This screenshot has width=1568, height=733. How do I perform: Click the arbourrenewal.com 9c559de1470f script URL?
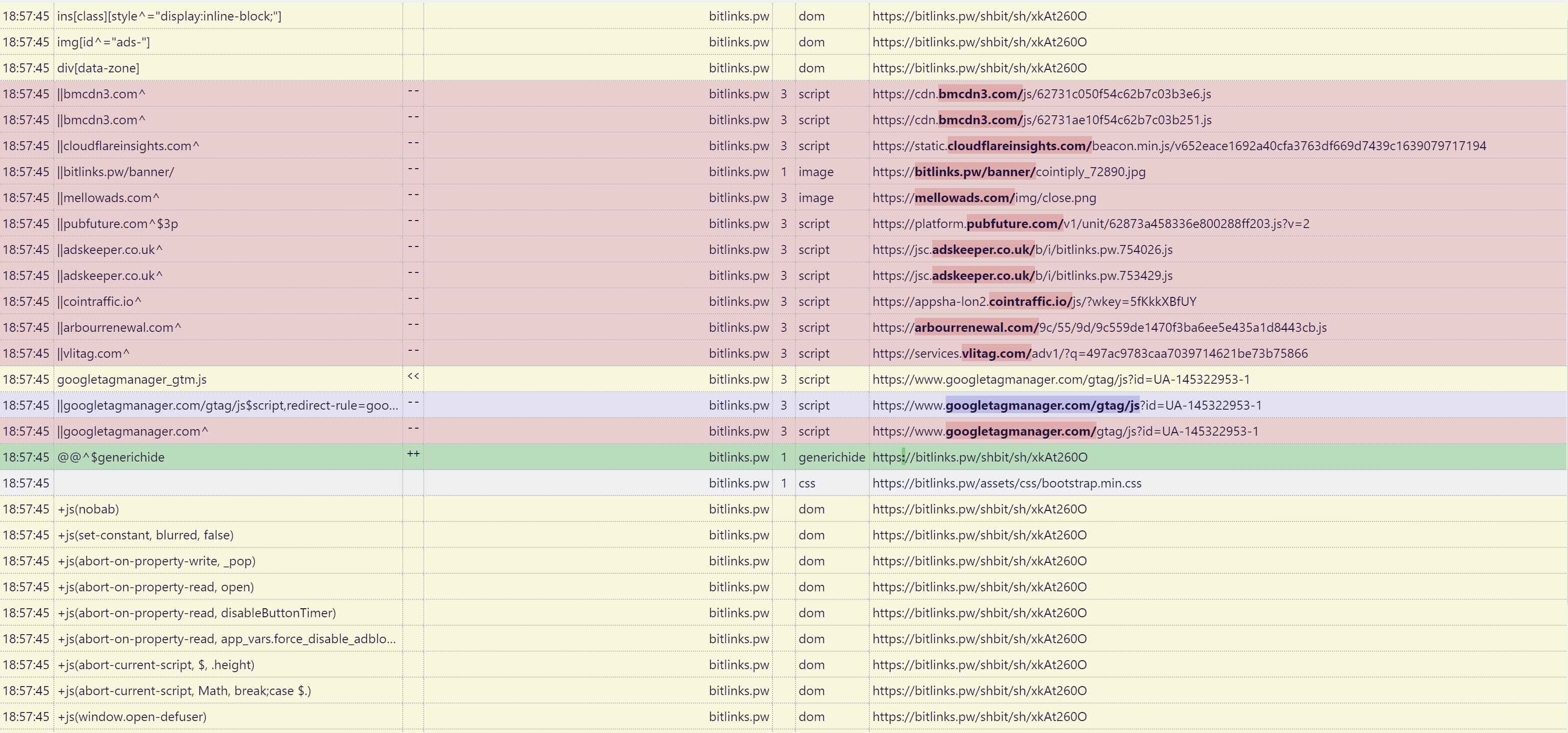[1099, 327]
